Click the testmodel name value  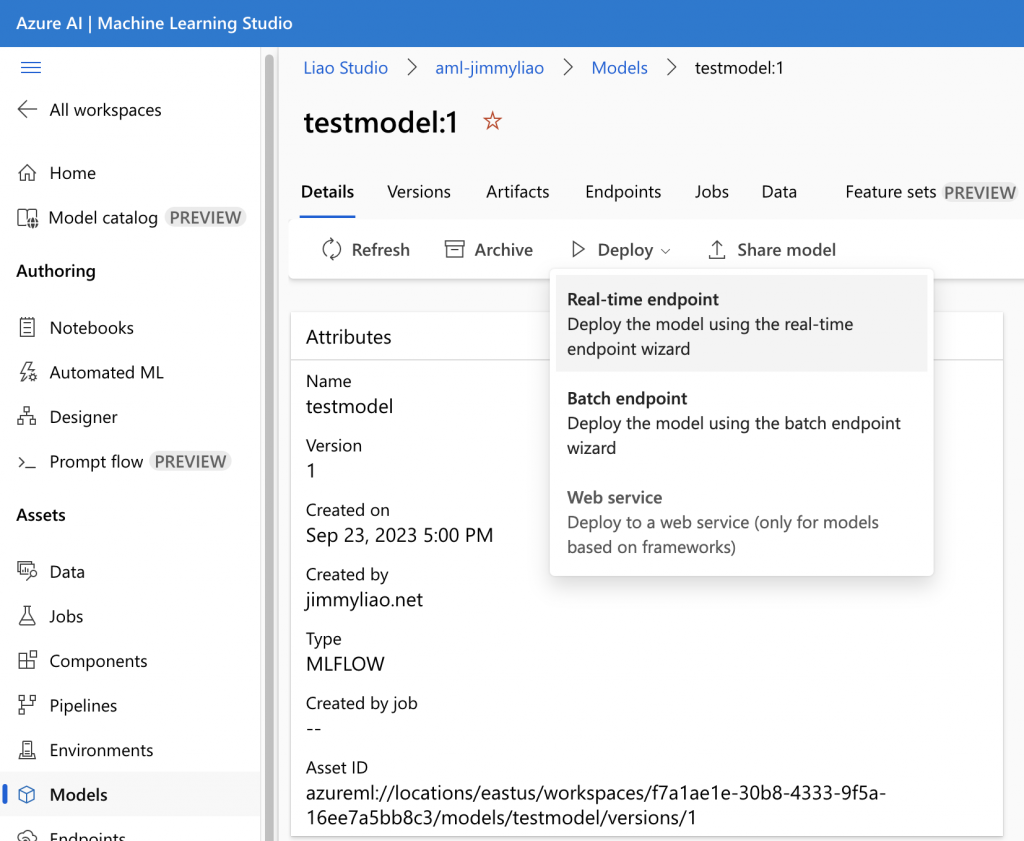tap(349, 406)
